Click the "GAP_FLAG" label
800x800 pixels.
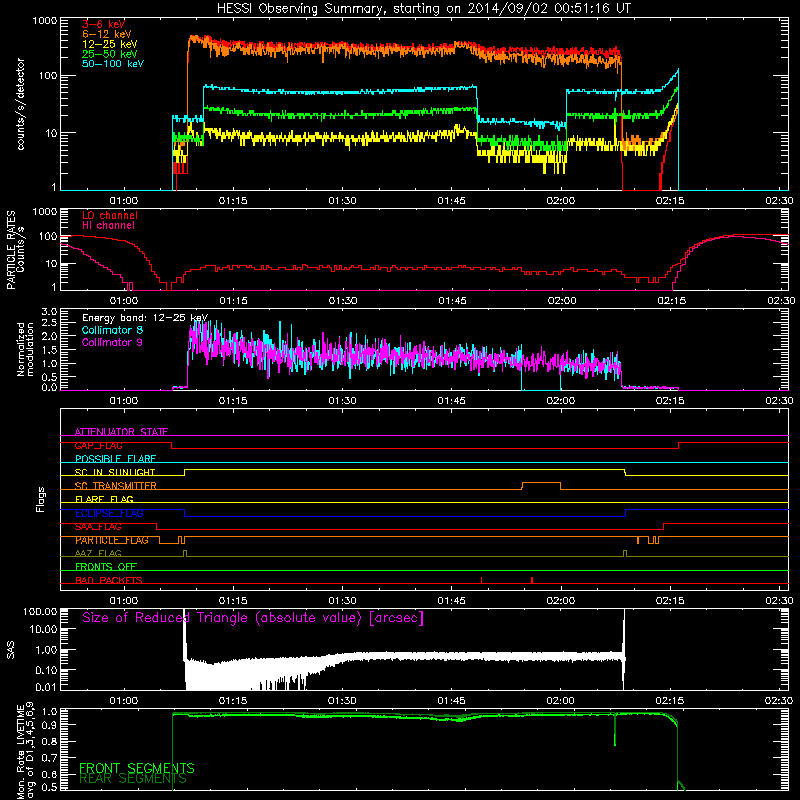[98, 445]
